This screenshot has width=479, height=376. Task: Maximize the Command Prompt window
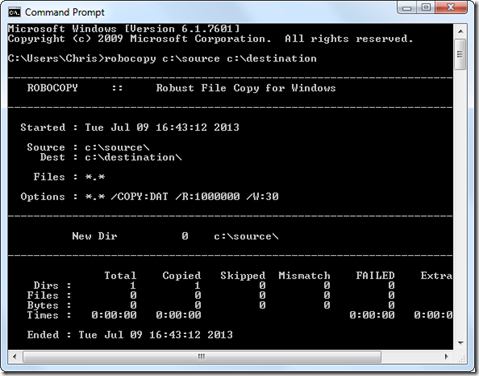coord(426,8)
